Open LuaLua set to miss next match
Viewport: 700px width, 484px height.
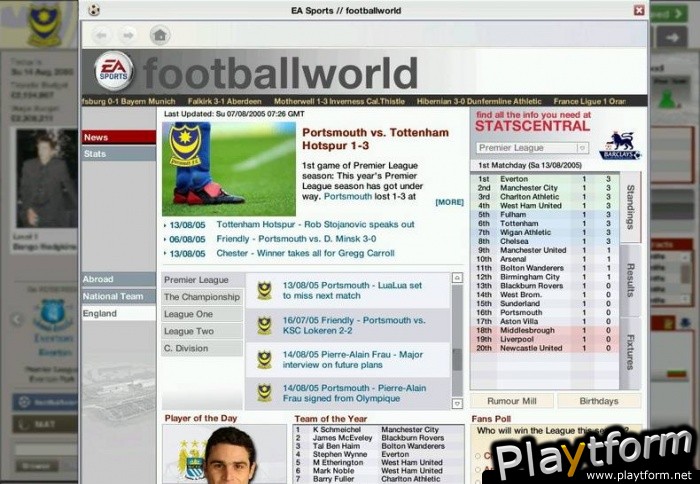pyautogui.click(x=352, y=290)
